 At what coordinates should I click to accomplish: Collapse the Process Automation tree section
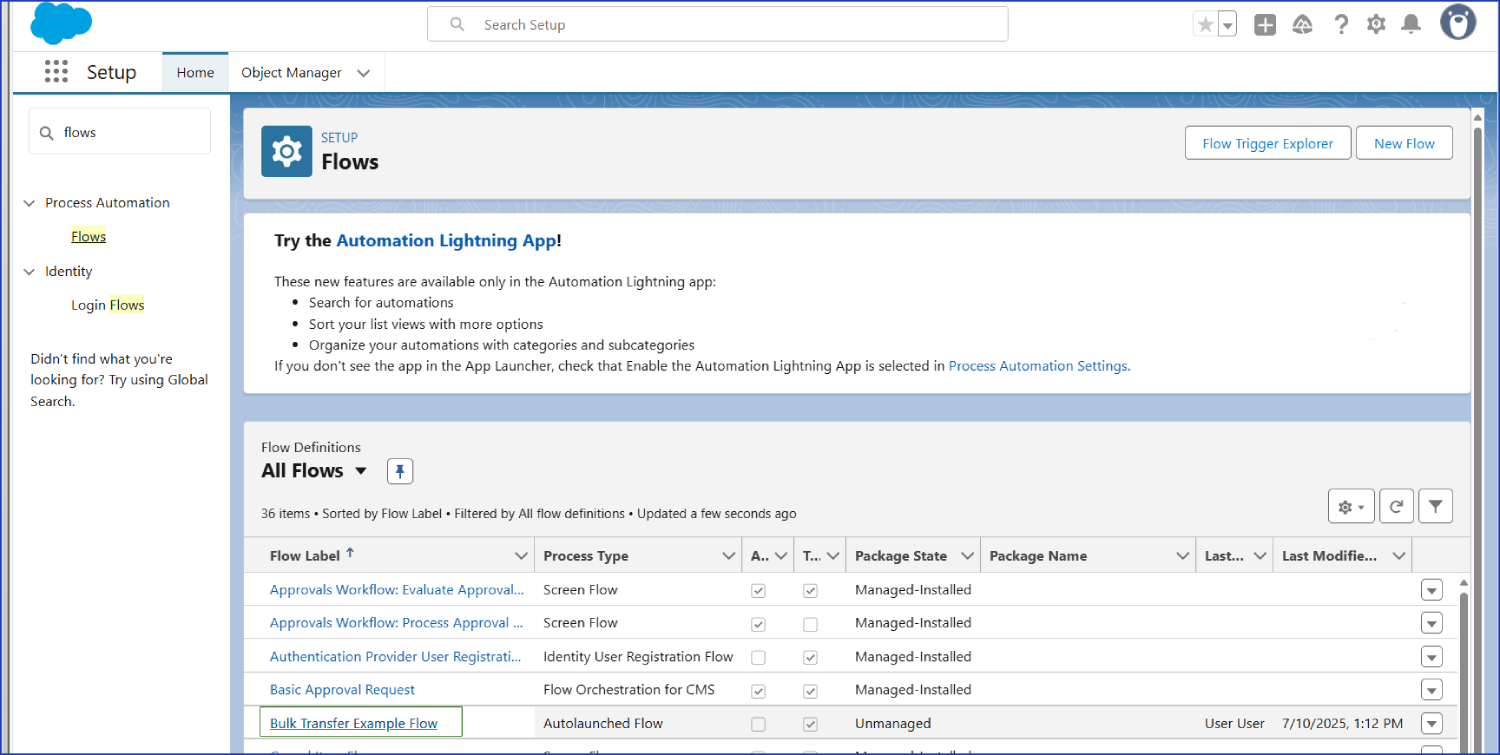(29, 203)
